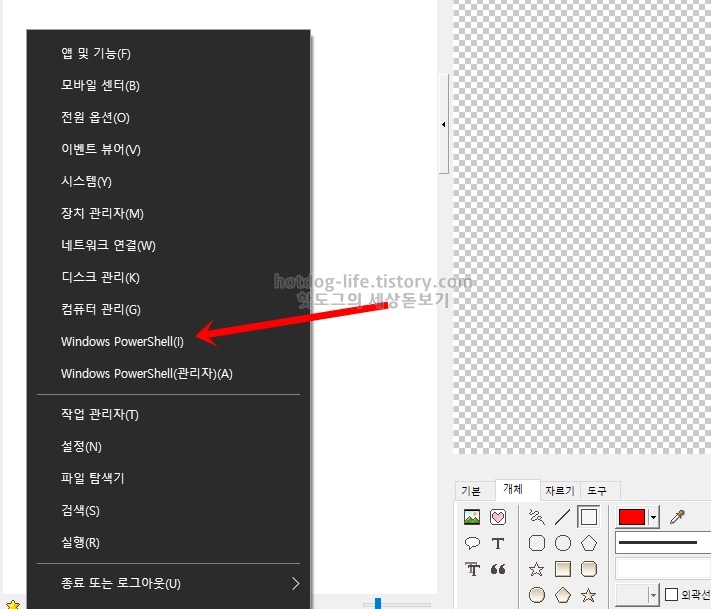Viewport: 711px width, 609px height.
Task: Click the blue zoom slider handle
Action: tap(378, 604)
